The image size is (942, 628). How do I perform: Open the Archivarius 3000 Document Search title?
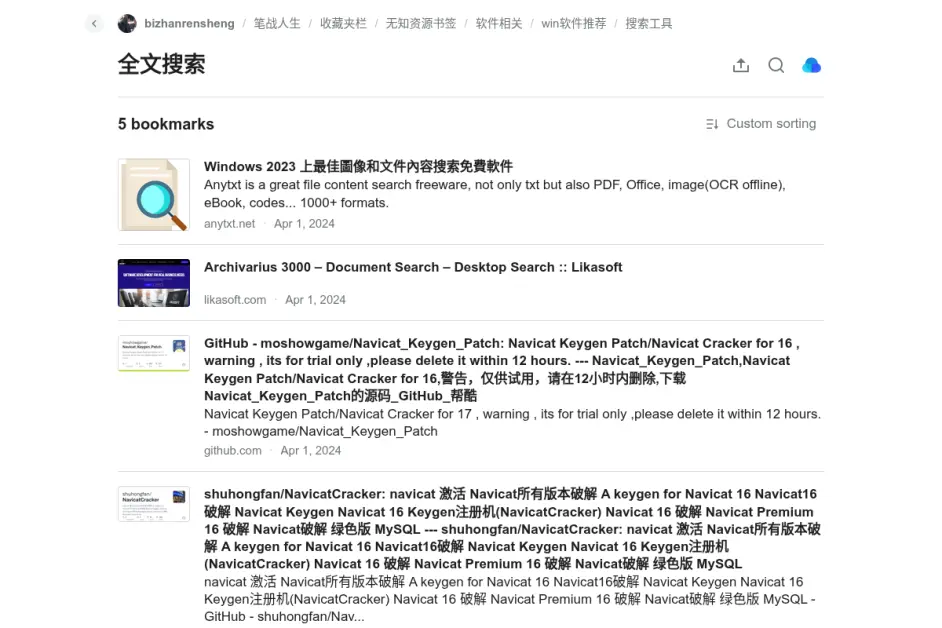(413, 267)
